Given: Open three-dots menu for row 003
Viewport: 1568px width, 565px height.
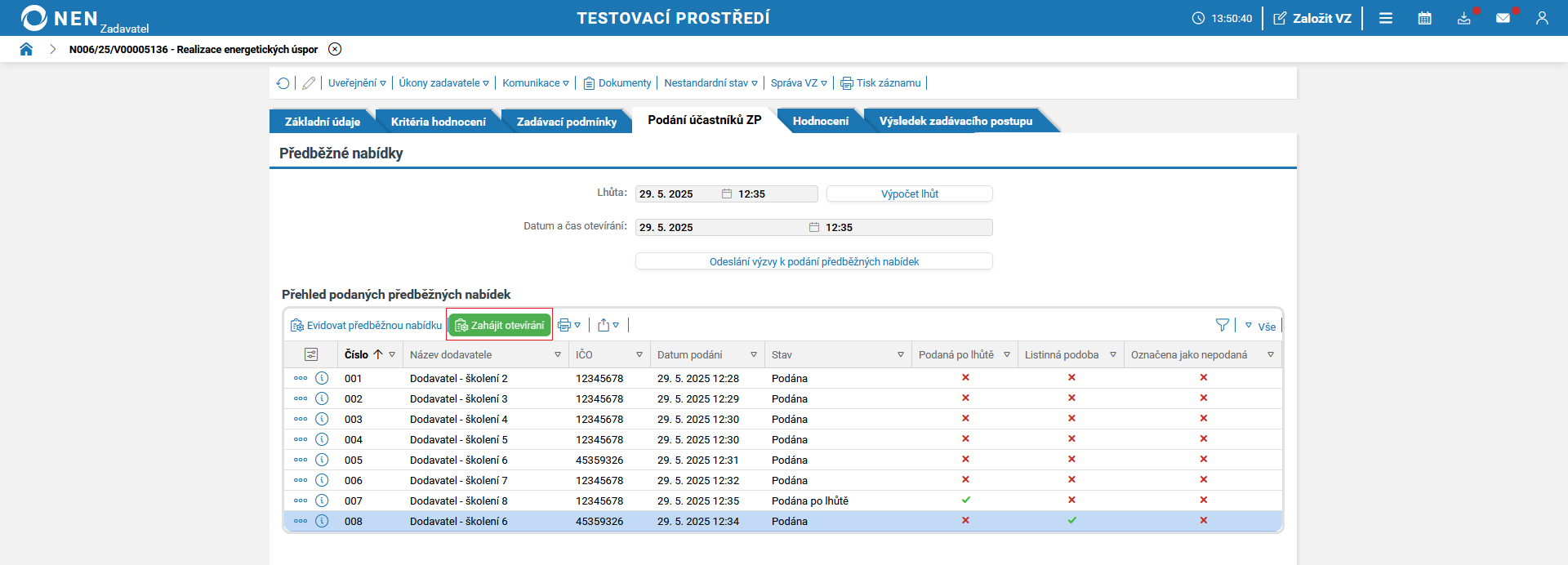Looking at the screenshot, I should point(301,419).
